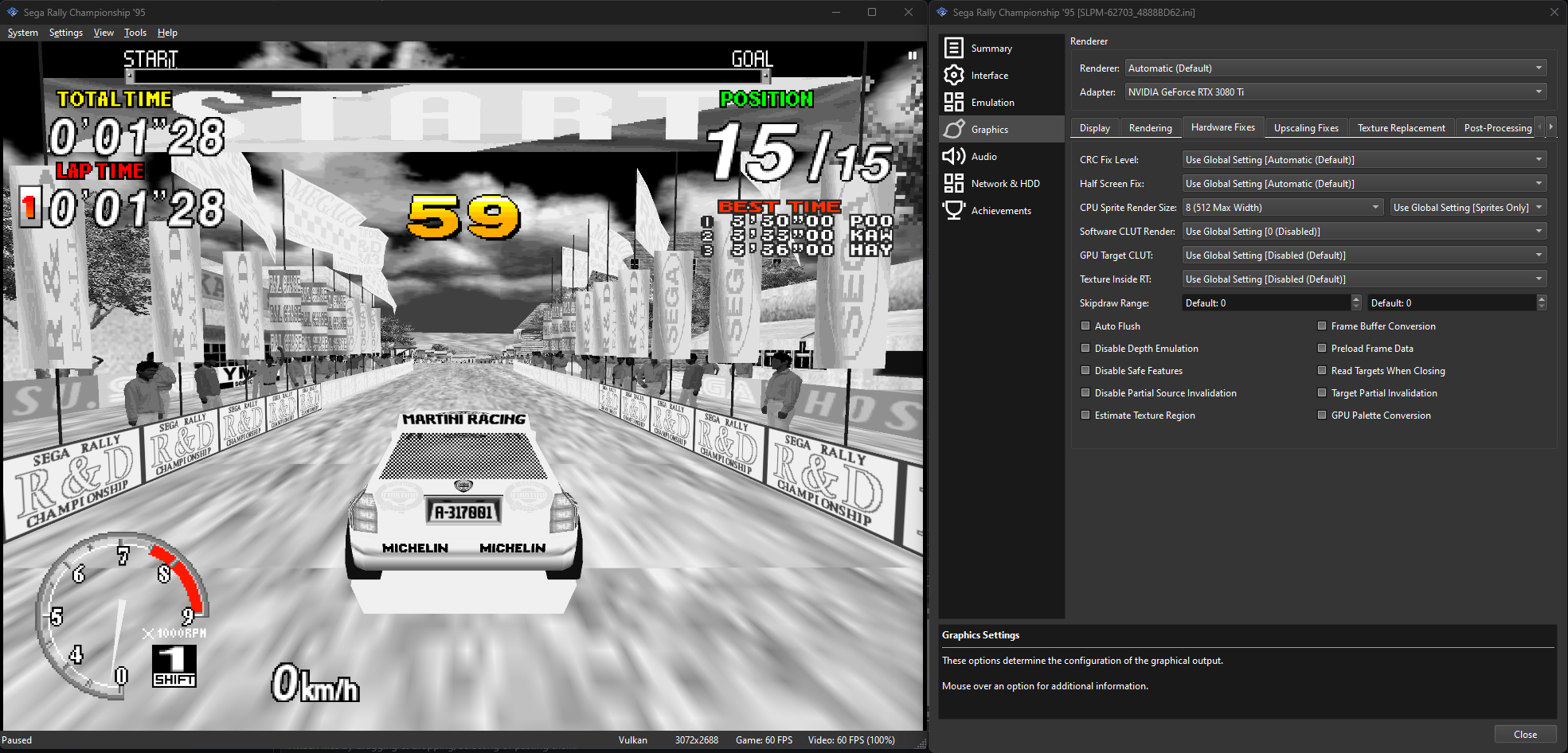The image size is (1568, 753).
Task: Open the Summary section in the sidebar
Action: click(991, 48)
